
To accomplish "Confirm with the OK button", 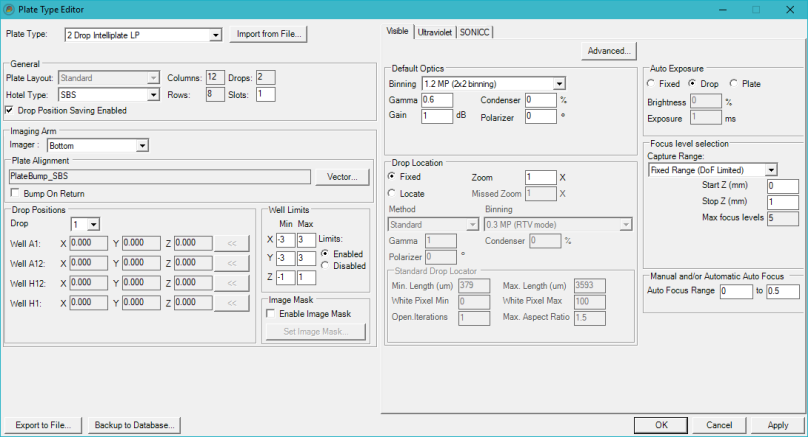I will point(661,425).
